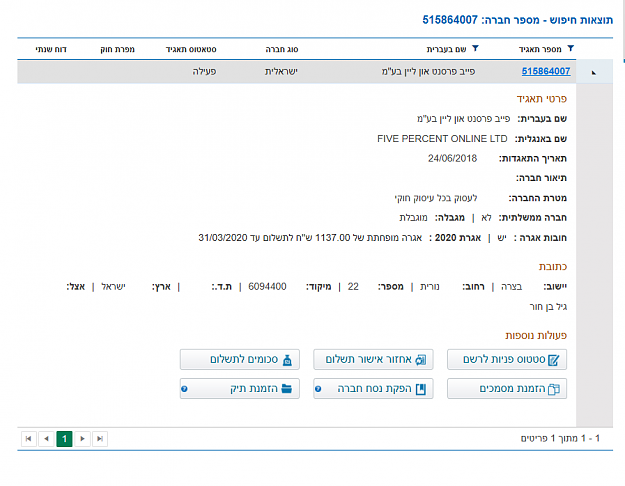Click book icon on הפקת נסח חברה
The width and height of the screenshot is (625, 486).
click(421, 389)
